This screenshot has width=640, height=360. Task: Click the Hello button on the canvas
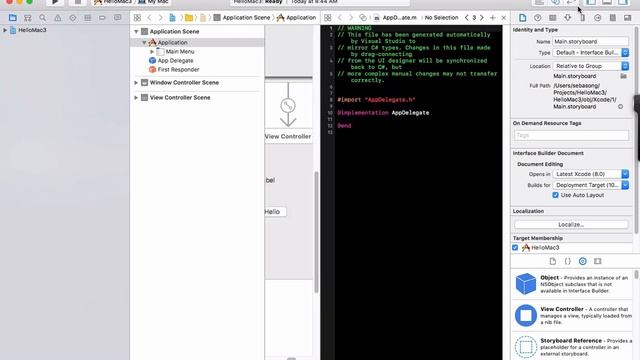click(275, 211)
